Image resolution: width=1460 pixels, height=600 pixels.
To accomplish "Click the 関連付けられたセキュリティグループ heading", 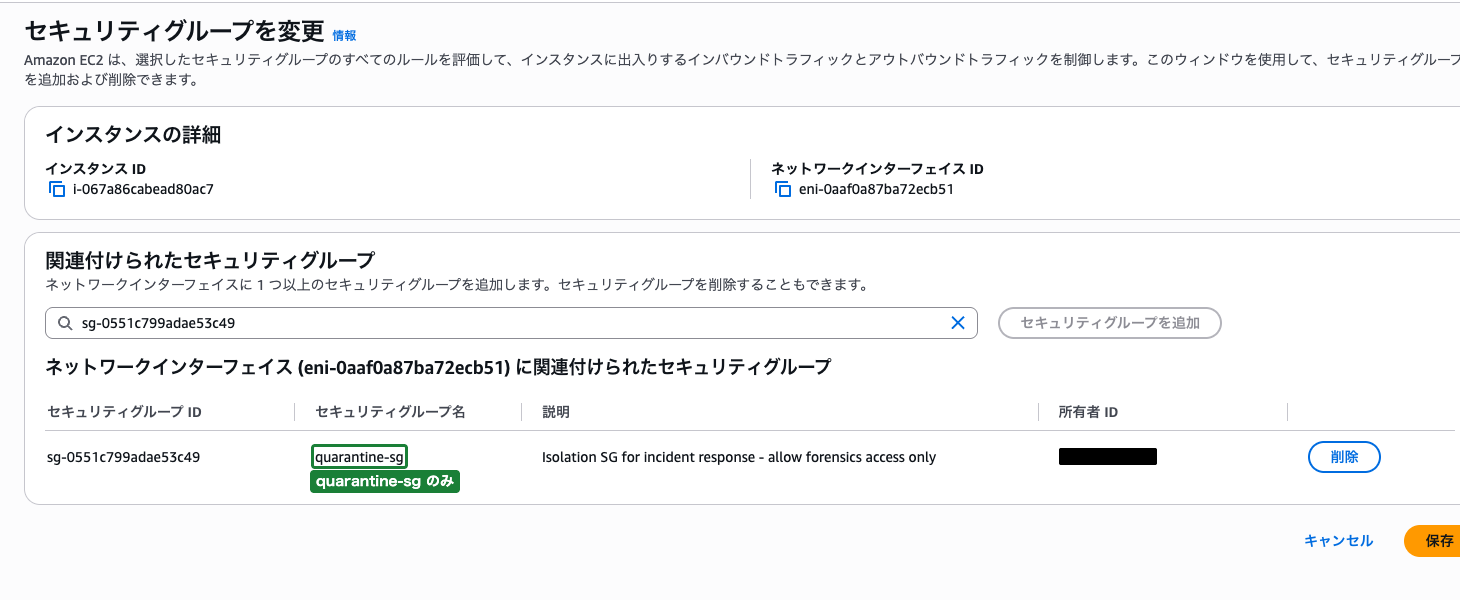I will [210, 261].
